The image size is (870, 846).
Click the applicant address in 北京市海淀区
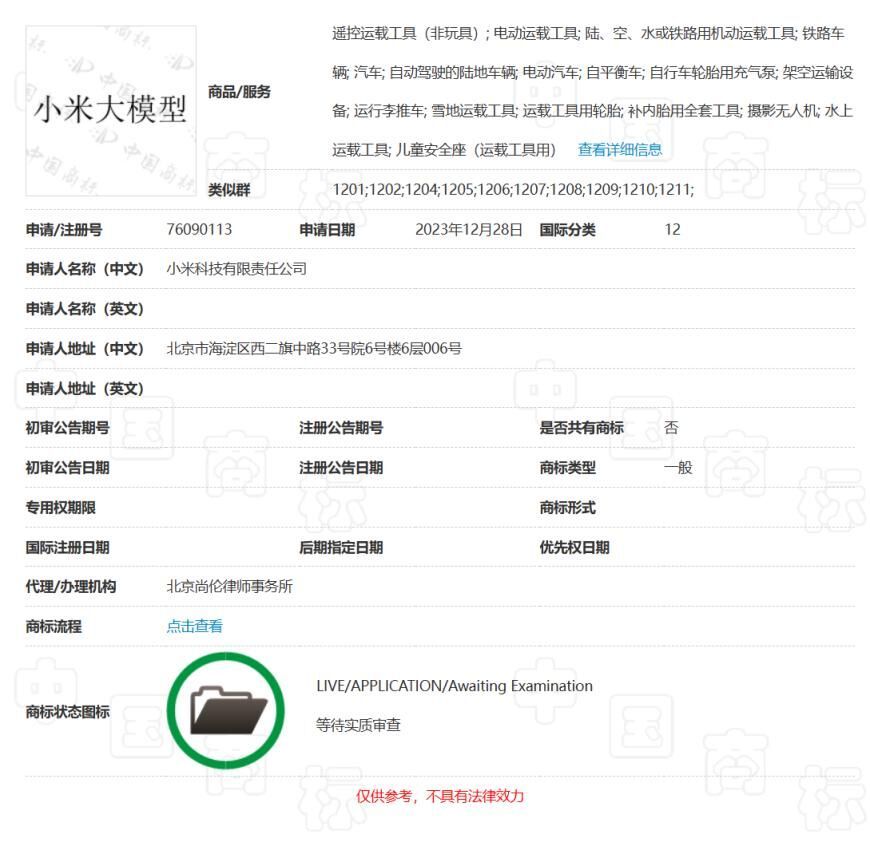click(313, 349)
